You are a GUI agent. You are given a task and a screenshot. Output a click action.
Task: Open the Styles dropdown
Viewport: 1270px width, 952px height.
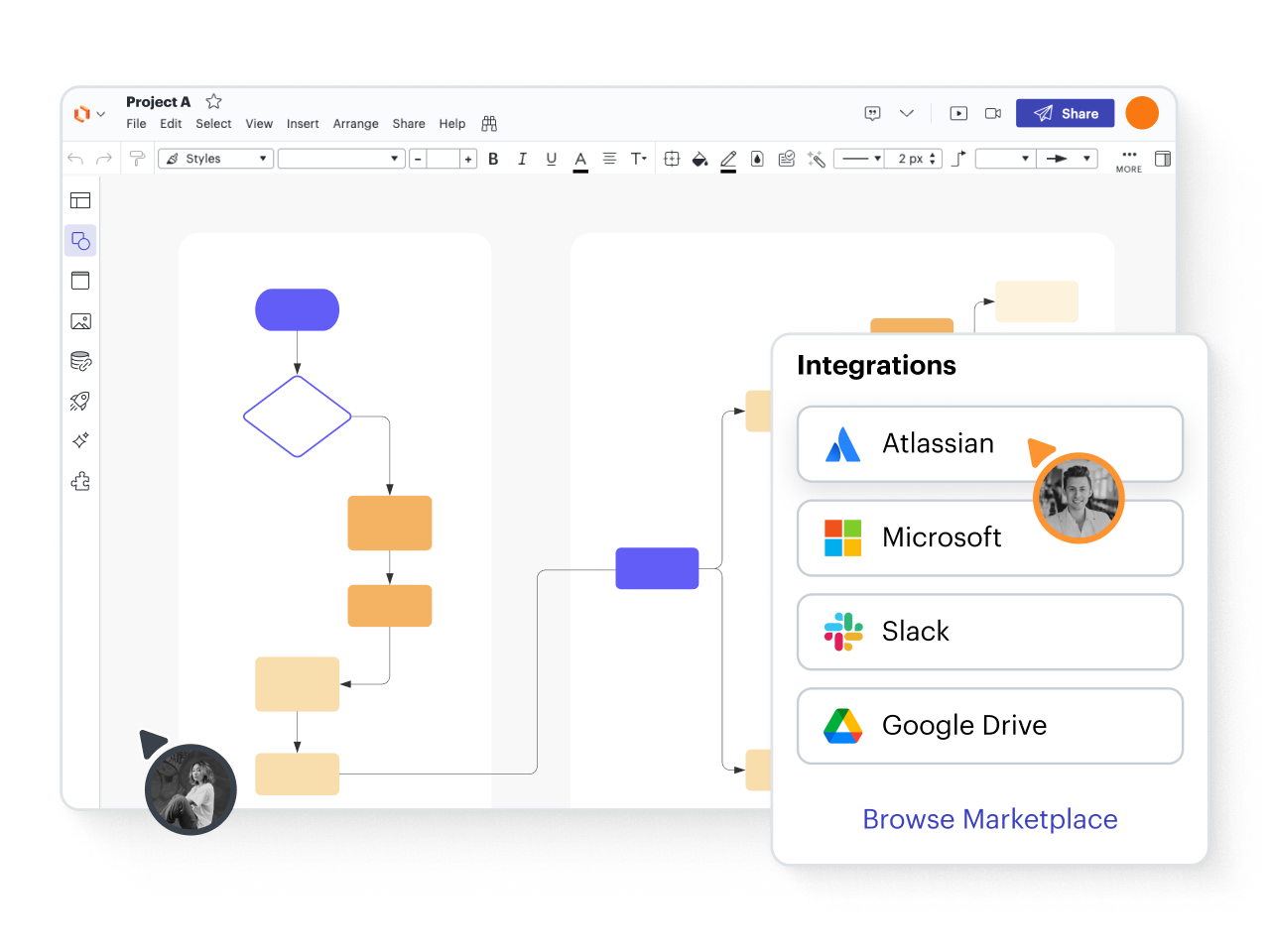[x=215, y=159]
